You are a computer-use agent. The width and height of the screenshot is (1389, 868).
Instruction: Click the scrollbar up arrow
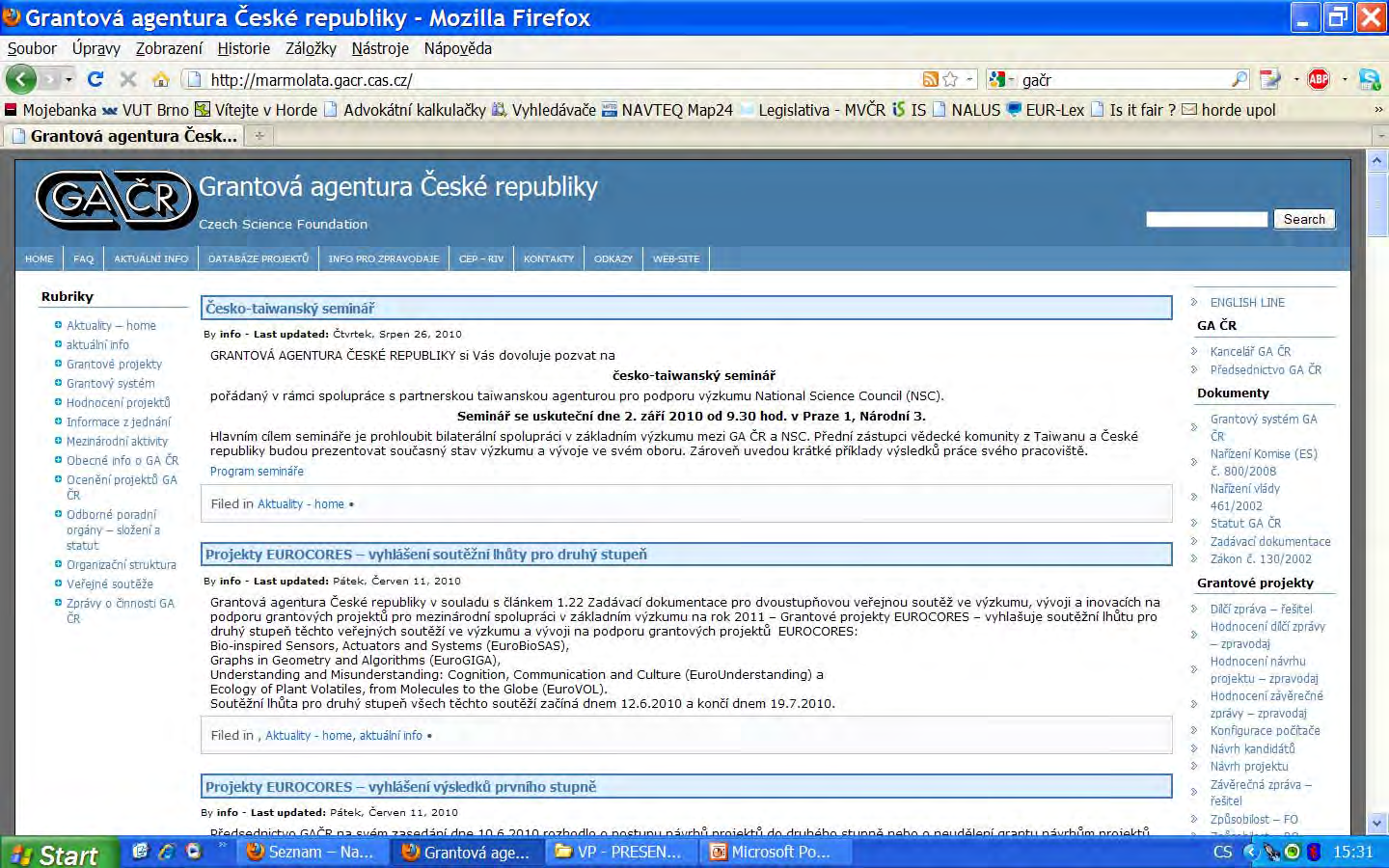pos(1376,161)
